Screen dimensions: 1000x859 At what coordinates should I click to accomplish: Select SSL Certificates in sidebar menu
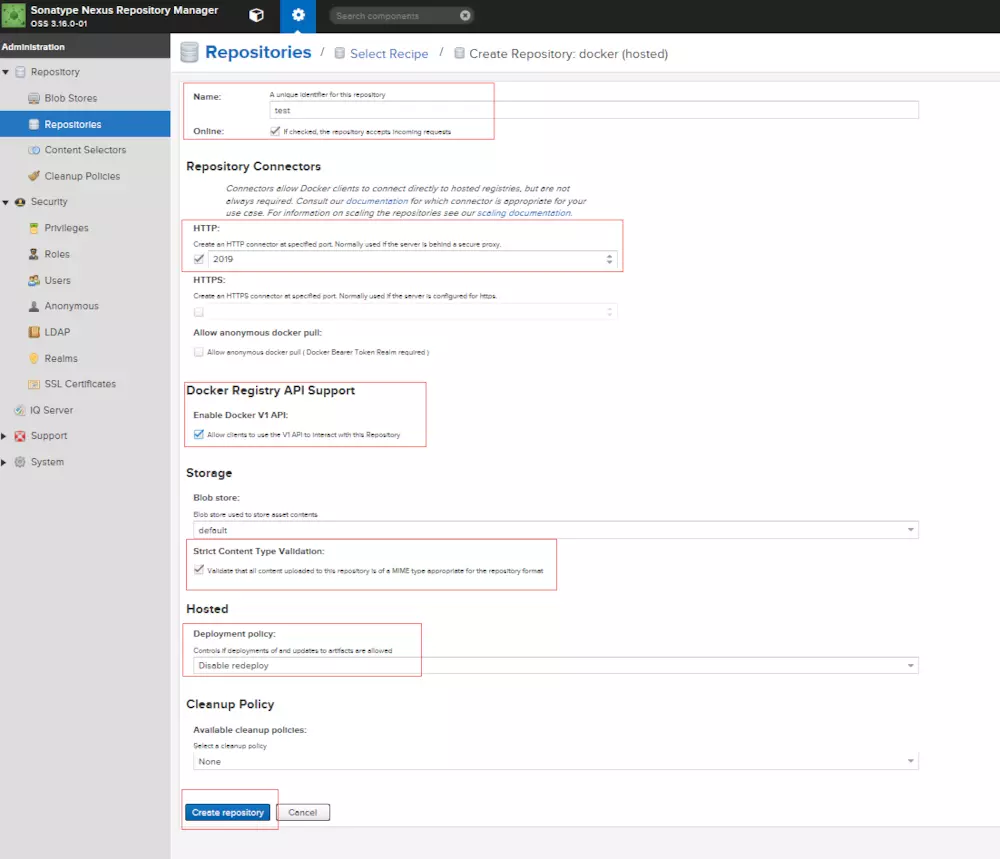(80, 384)
